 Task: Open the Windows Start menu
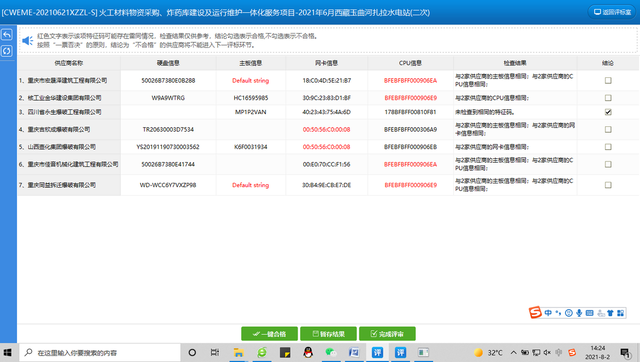pos(7,353)
